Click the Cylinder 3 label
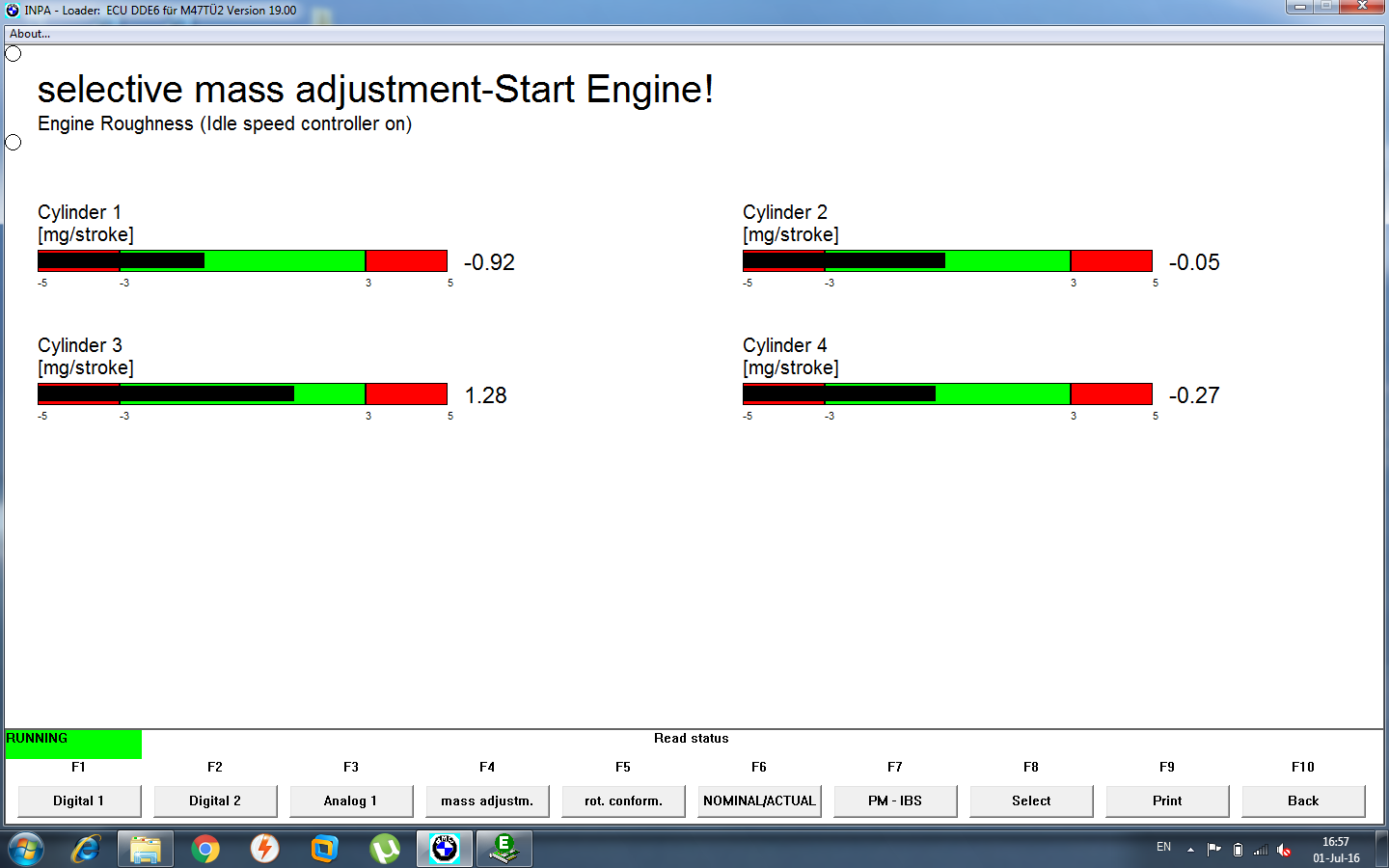Viewport: 1389px width, 868px height. click(80, 345)
